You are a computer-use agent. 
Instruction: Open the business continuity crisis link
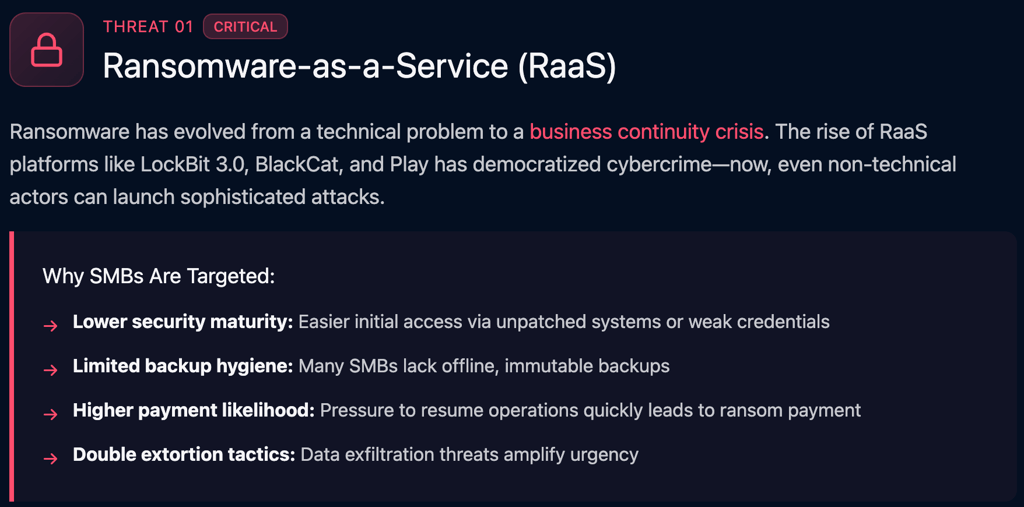[x=646, y=132]
